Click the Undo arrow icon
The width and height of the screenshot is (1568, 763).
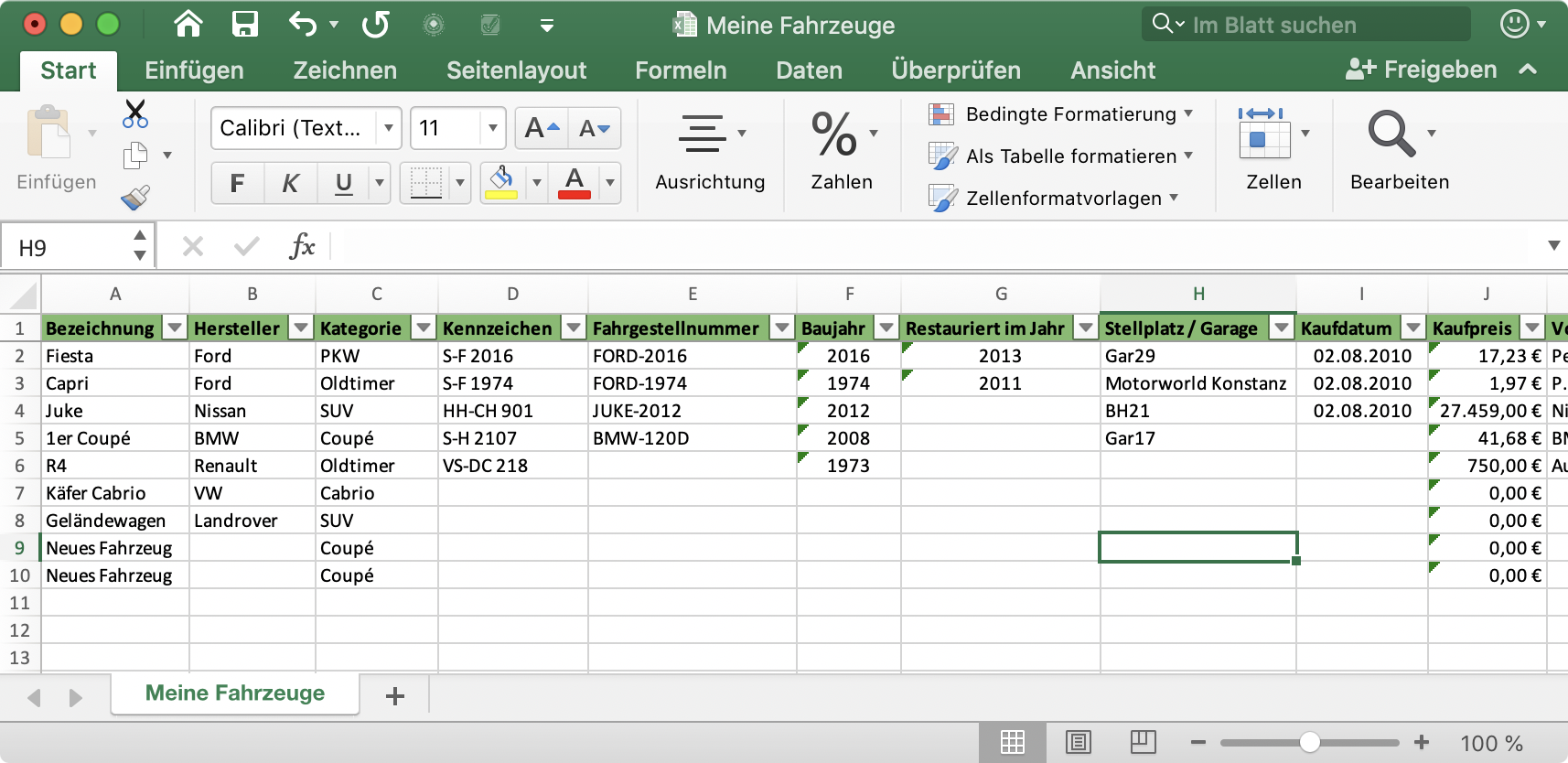[x=303, y=24]
